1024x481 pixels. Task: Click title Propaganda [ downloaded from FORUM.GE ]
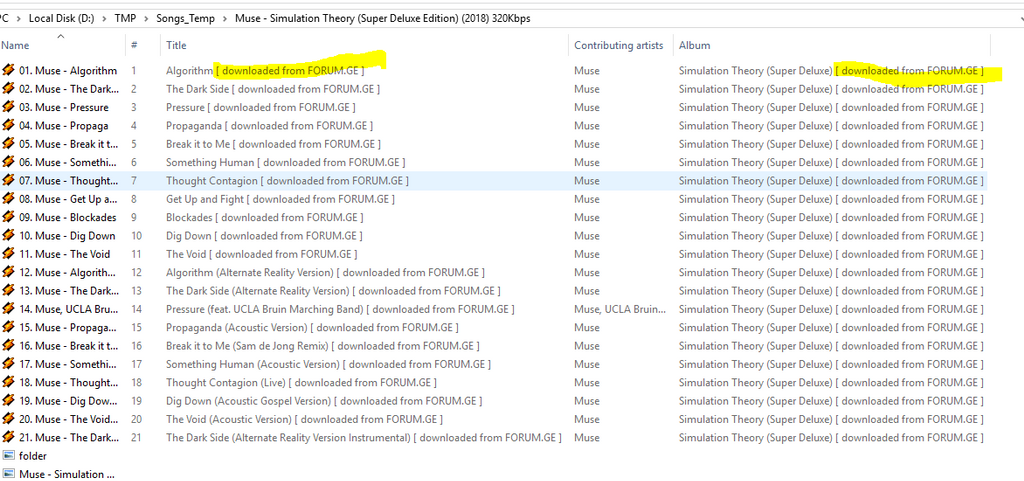(270, 125)
